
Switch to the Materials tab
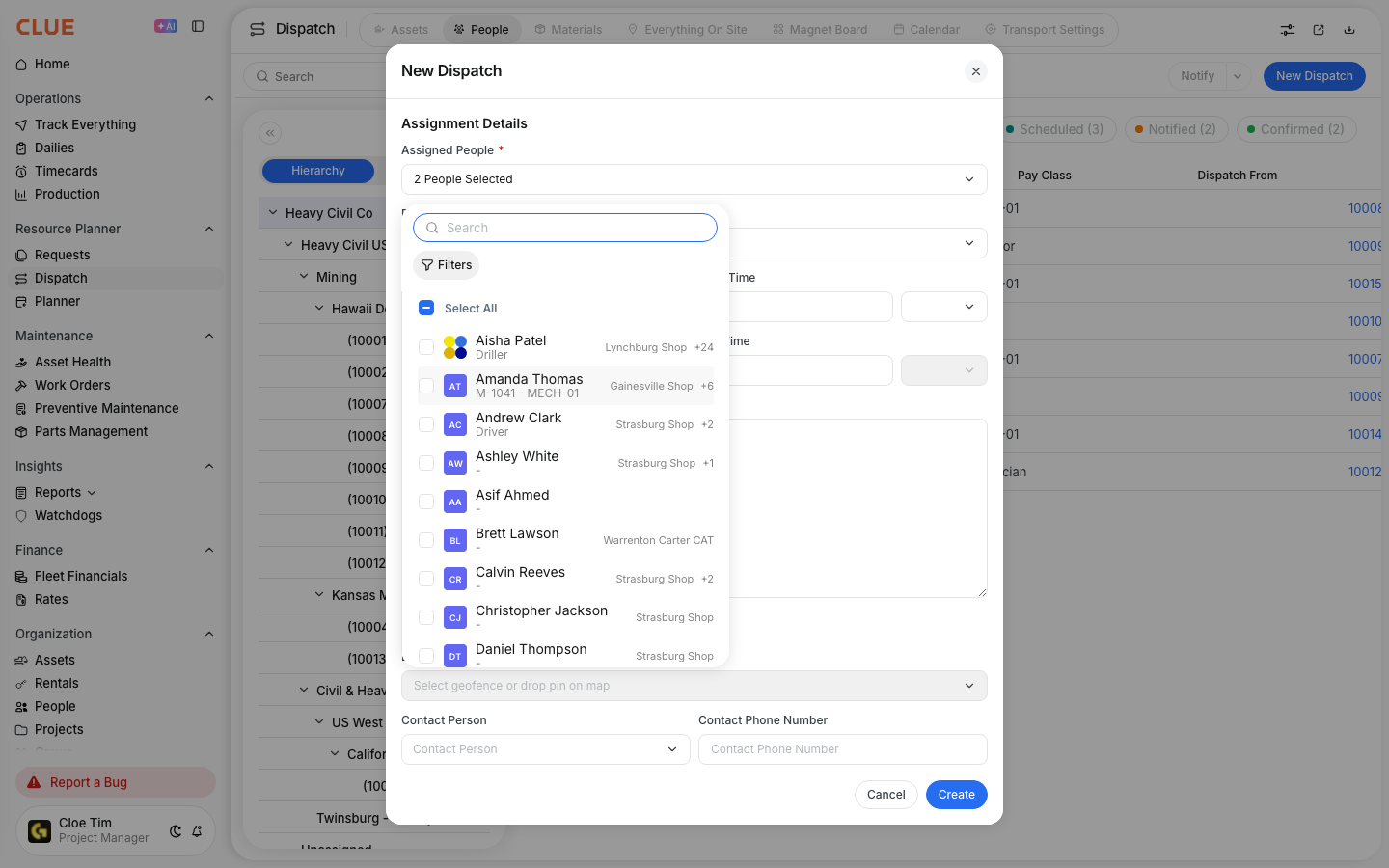coord(568,30)
